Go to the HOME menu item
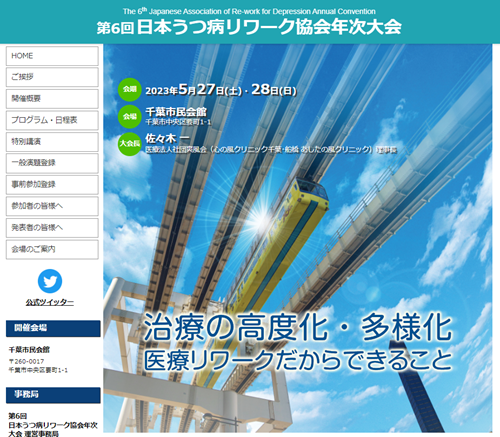 tap(52, 56)
